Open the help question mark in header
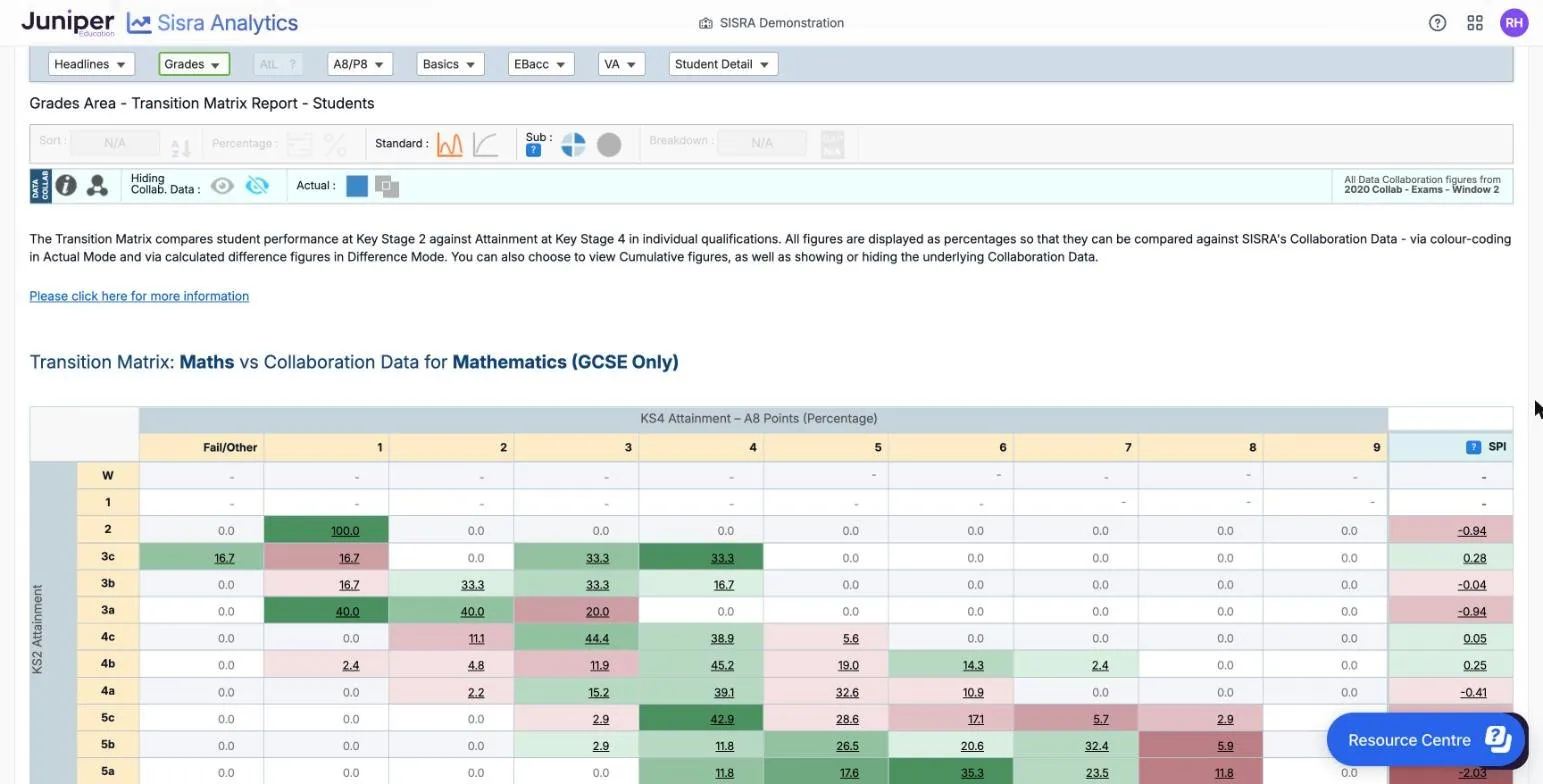This screenshot has height=784, width=1543. (1437, 23)
